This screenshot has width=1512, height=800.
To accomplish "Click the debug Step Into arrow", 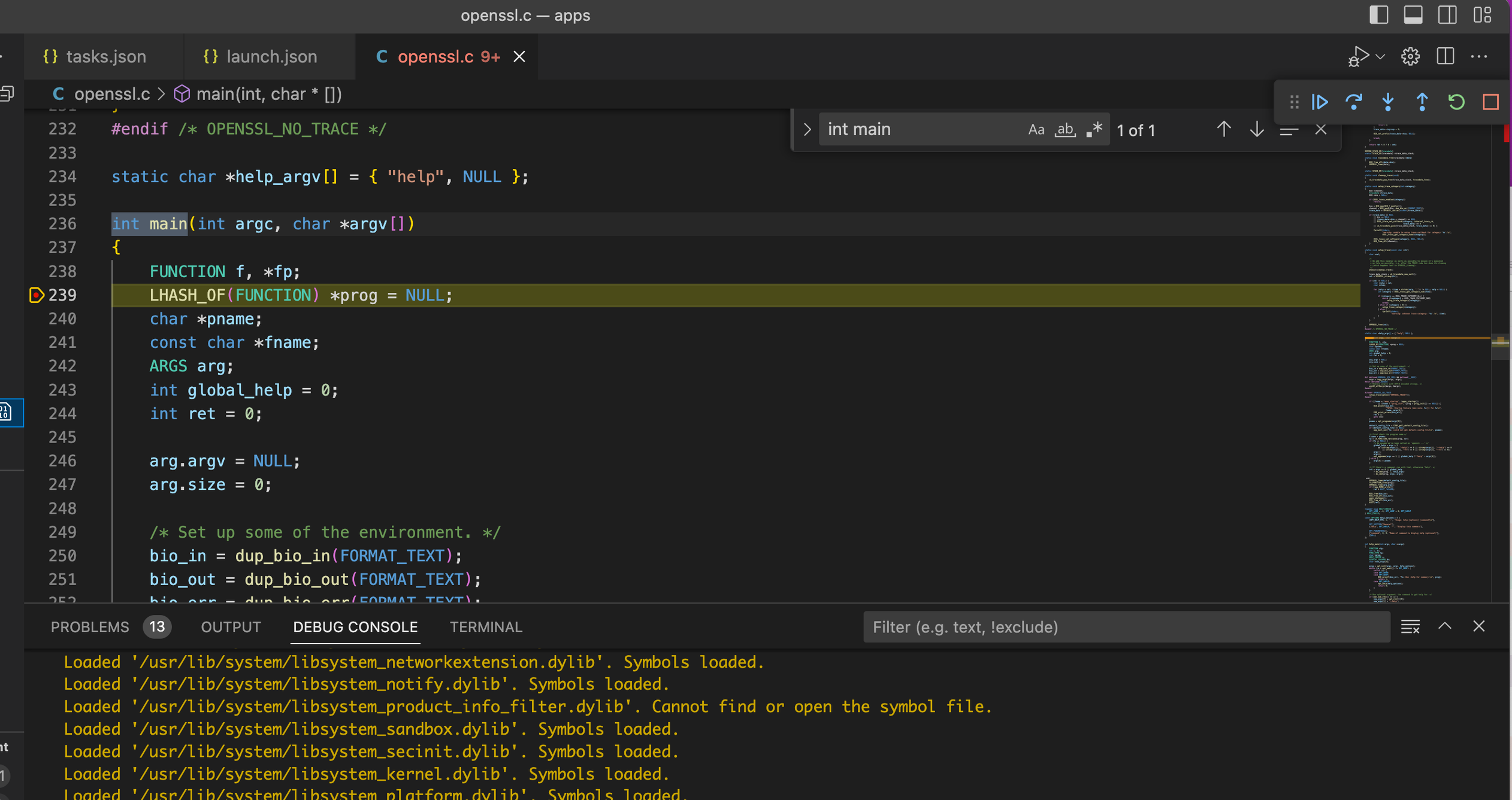I will [x=1388, y=102].
